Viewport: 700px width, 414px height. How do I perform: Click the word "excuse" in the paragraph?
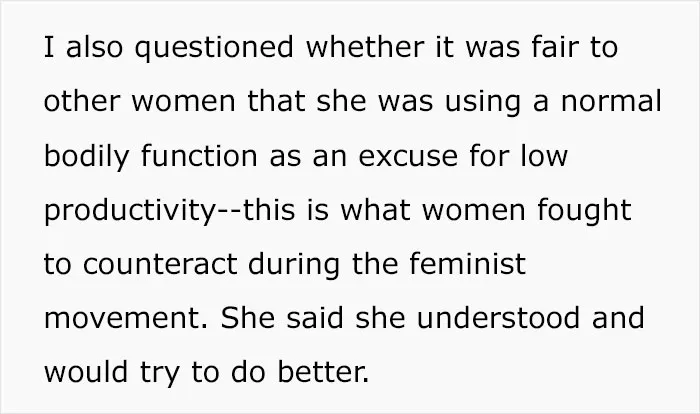pyautogui.click(x=408, y=156)
